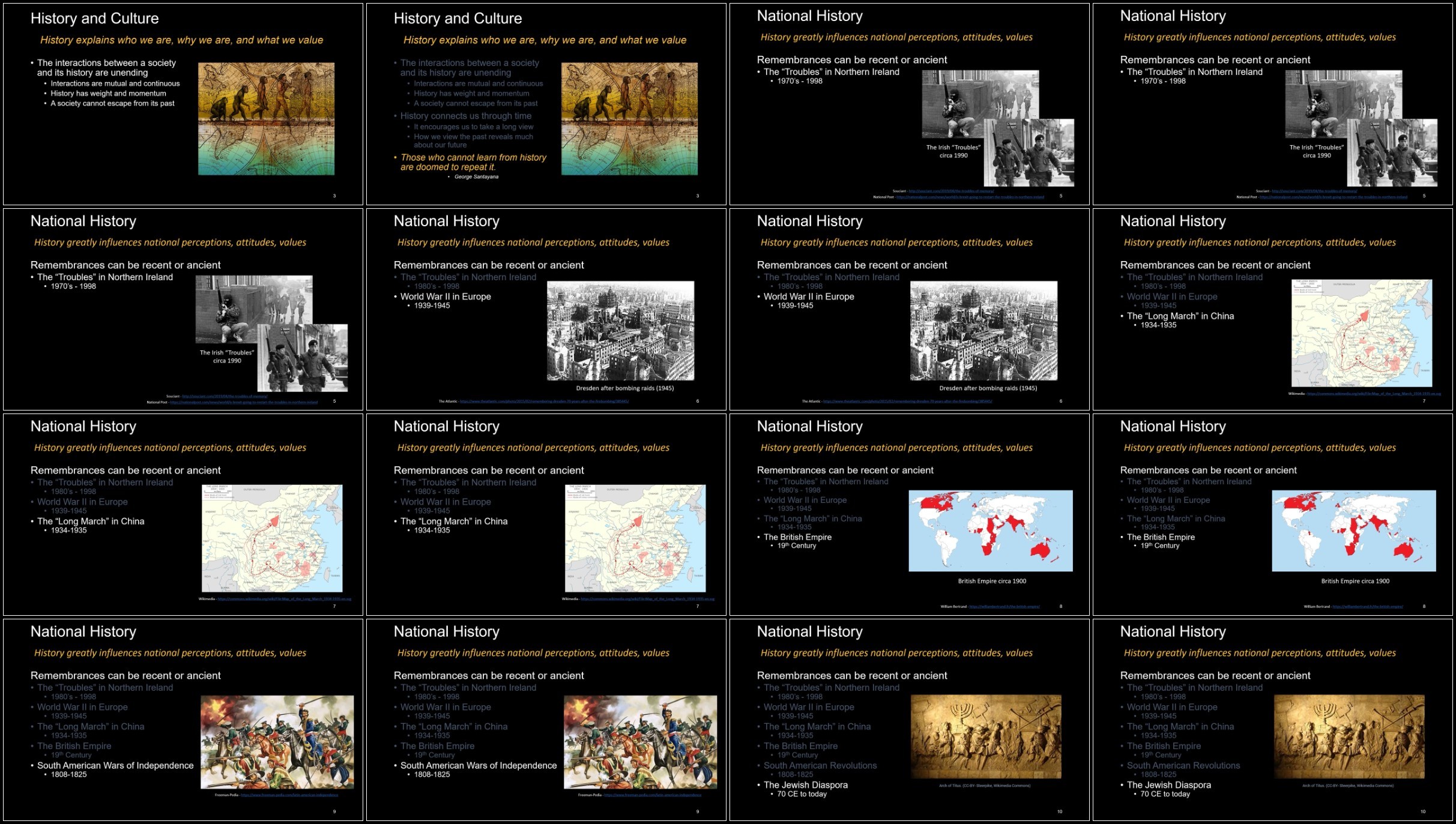Click National Post link on first Troubles slide
The width and height of the screenshot is (1456, 824).
coord(970,197)
